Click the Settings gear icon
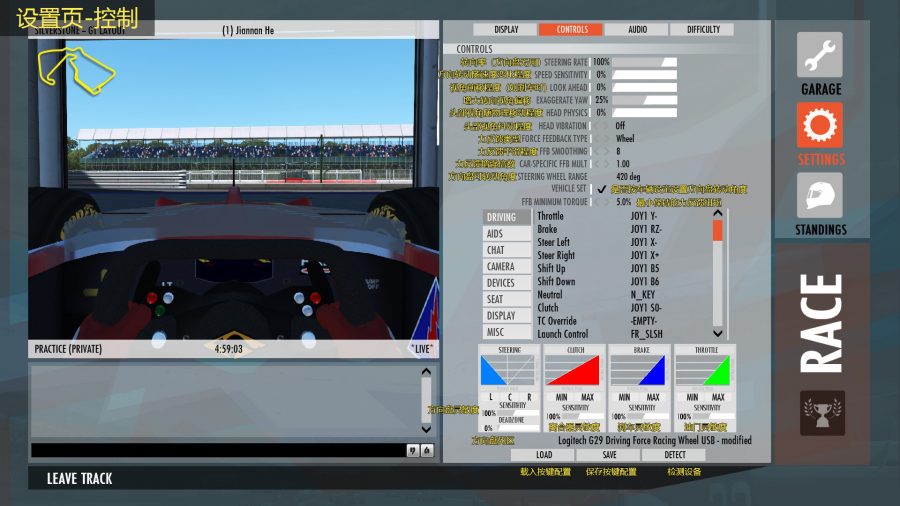This screenshot has width=900, height=506. click(820, 125)
